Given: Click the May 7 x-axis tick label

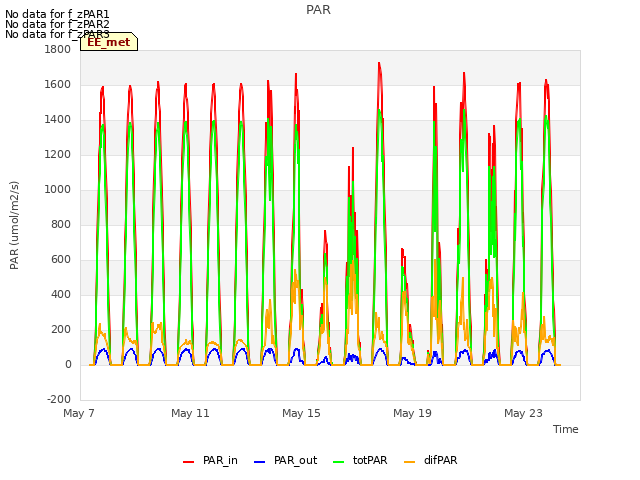Looking at the screenshot, I should point(79,413).
